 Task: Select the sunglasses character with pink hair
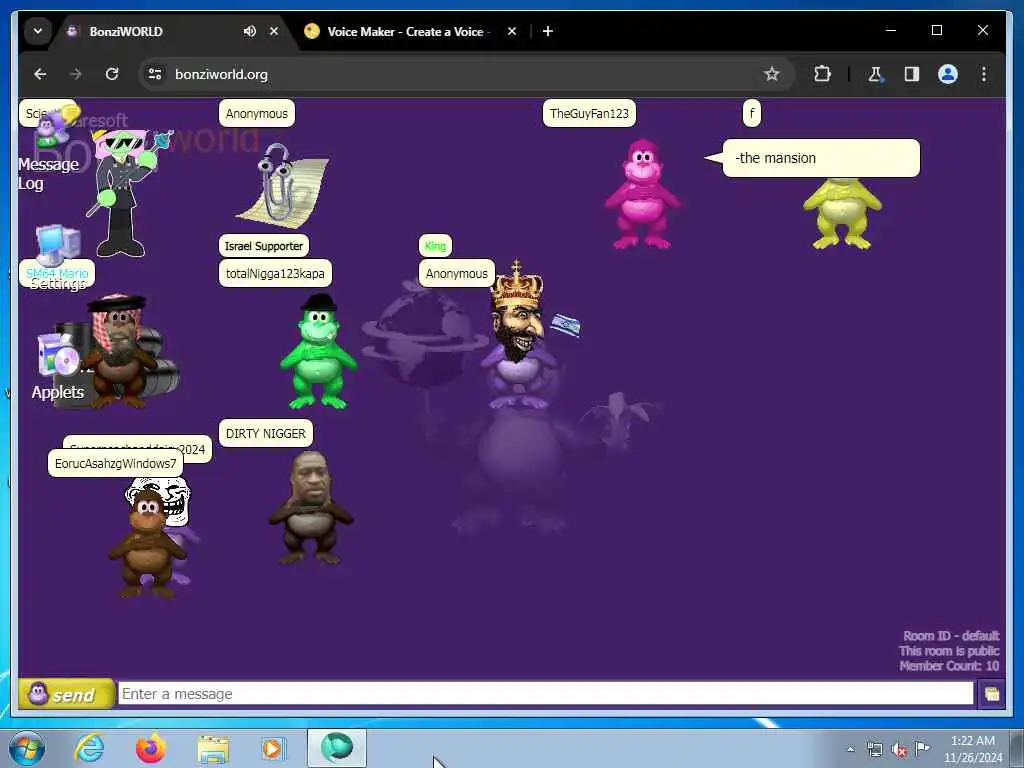[x=125, y=192]
